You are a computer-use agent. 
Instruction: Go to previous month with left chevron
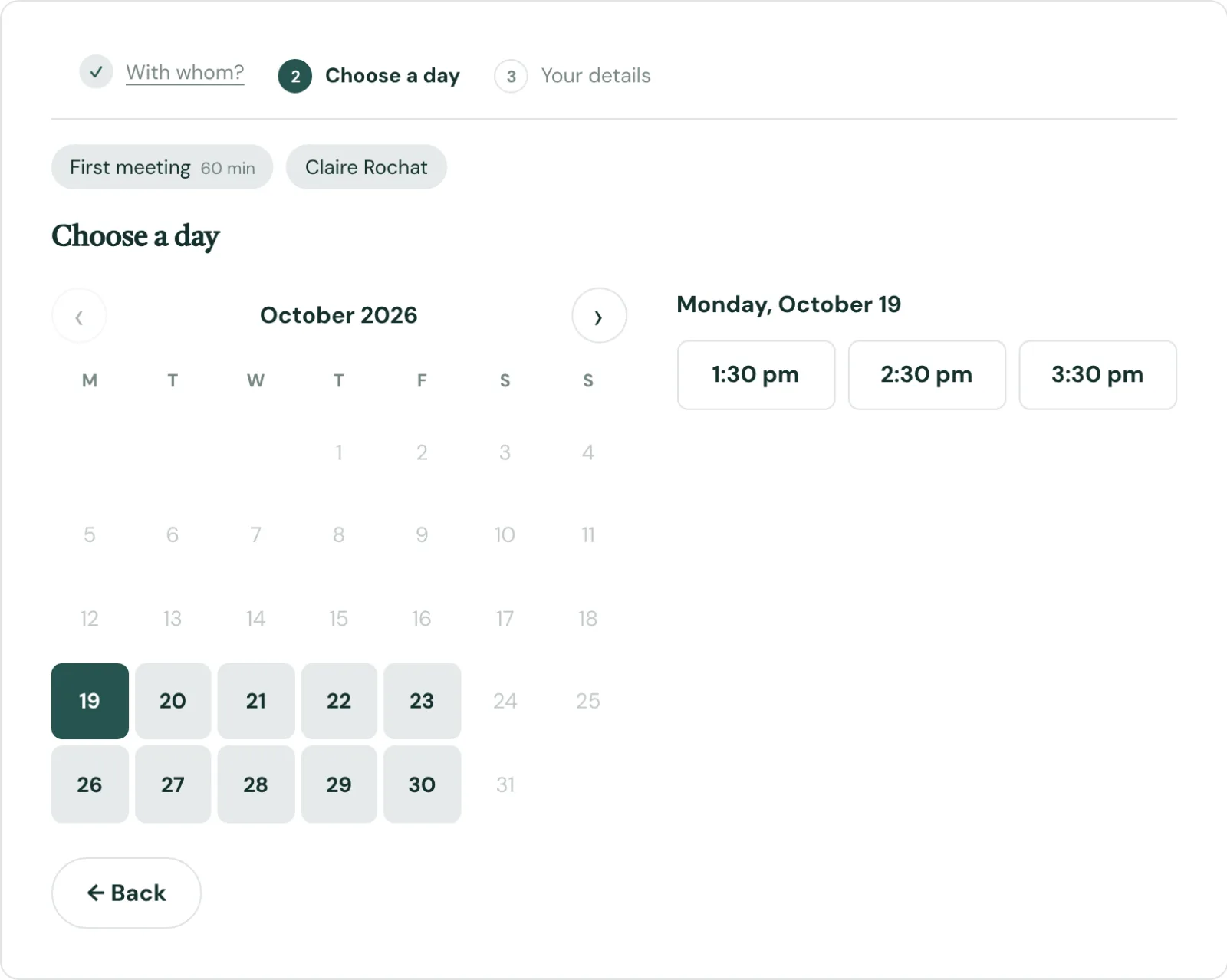pos(79,316)
